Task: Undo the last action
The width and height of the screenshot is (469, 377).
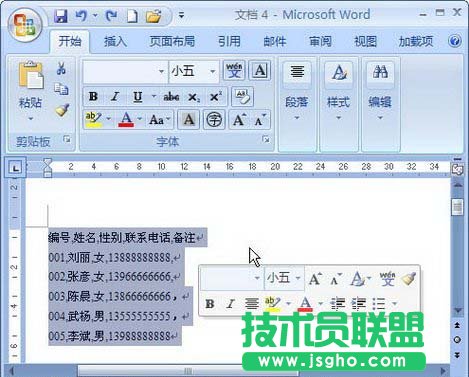Action: tap(81, 15)
